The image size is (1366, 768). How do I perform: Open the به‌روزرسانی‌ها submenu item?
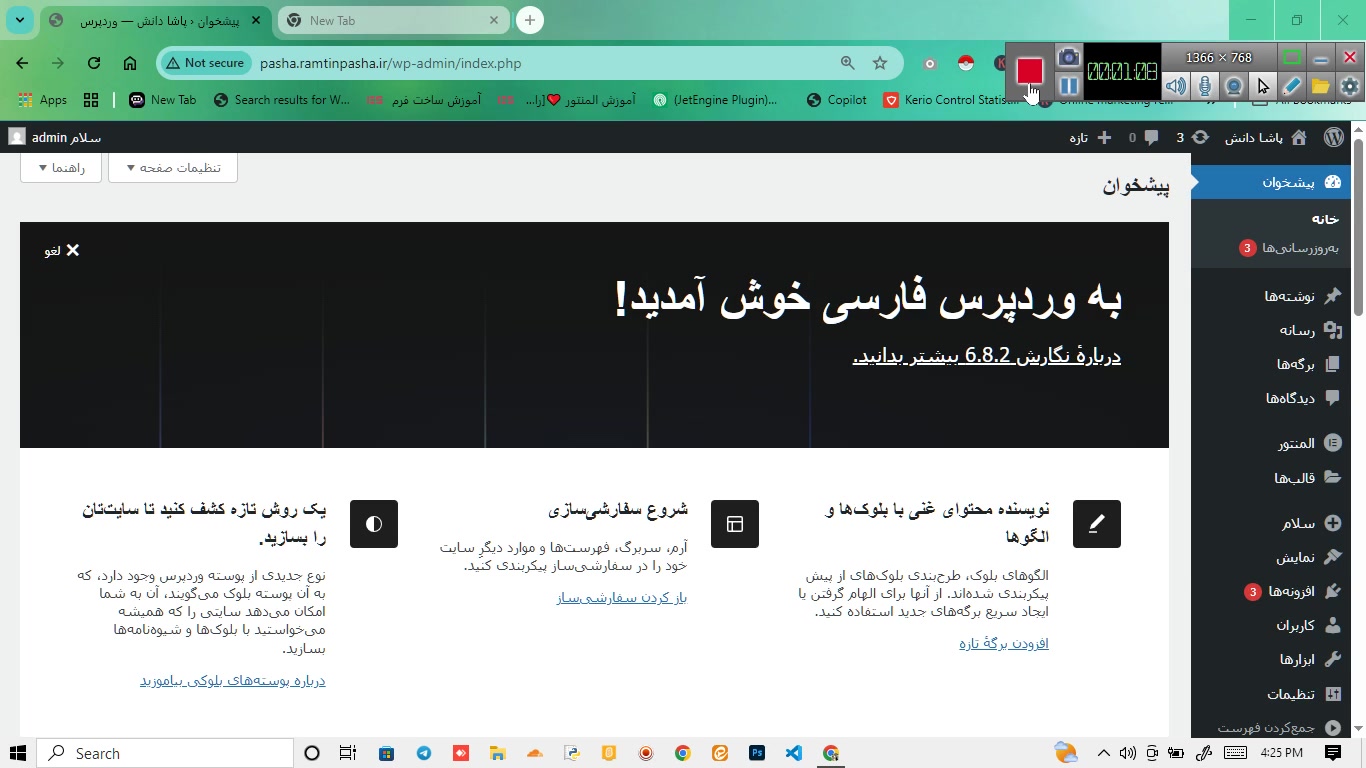click(x=1289, y=248)
